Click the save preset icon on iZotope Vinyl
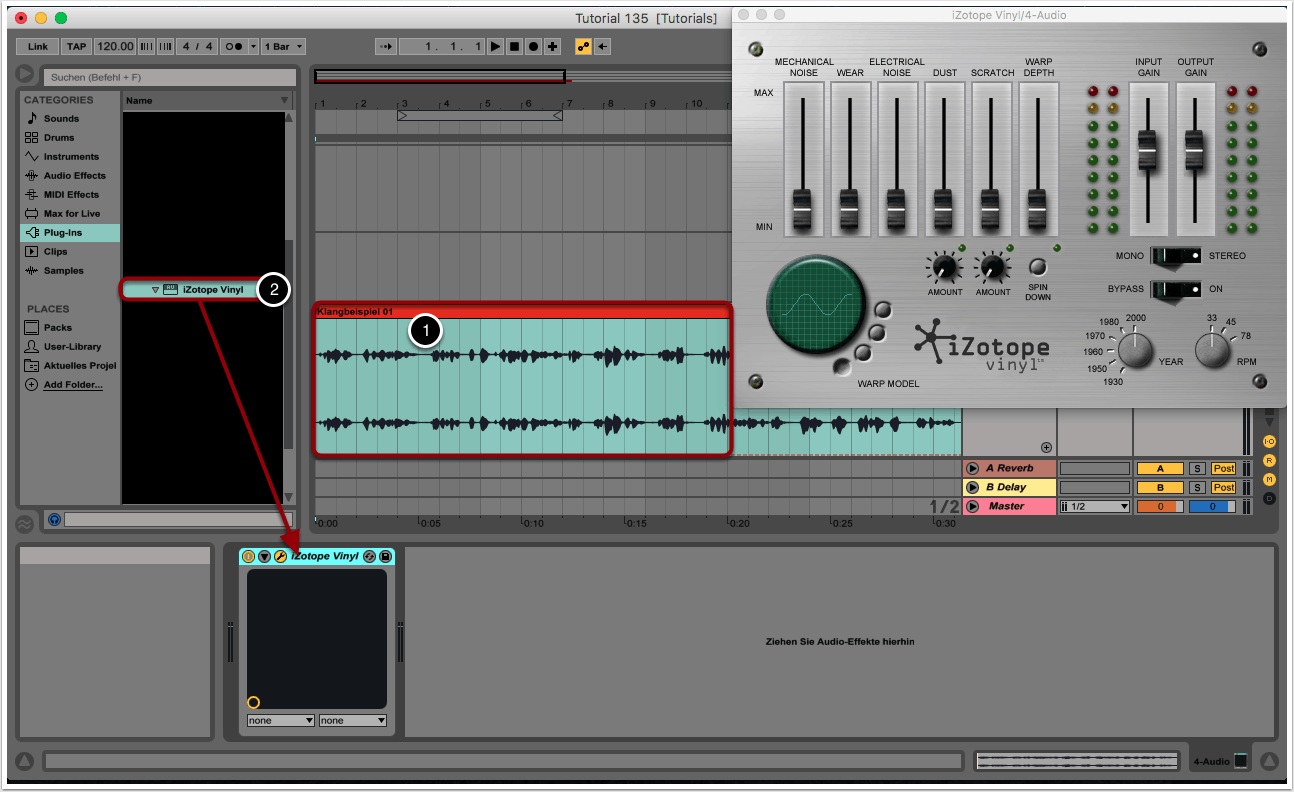The width and height of the screenshot is (1294, 792). tap(385, 556)
